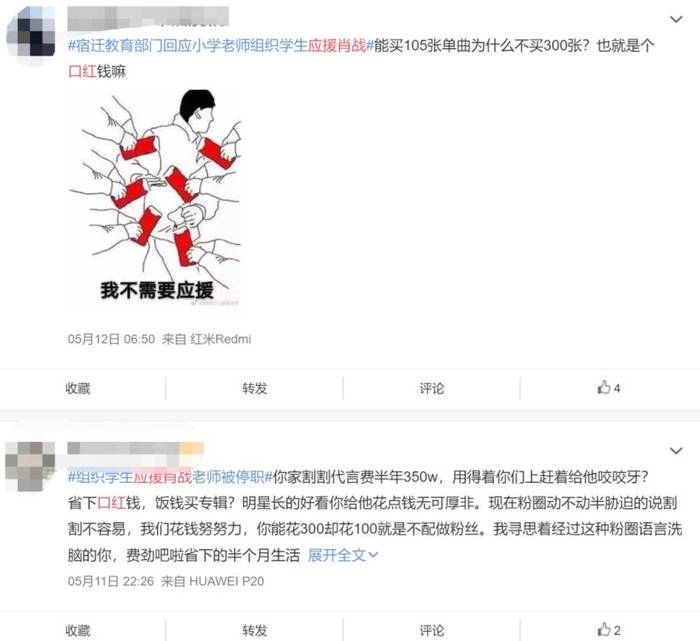This screenshot has height=641, width=700.
Task: Click the 05月12日 06:50 timestamp
Action: 111,339
